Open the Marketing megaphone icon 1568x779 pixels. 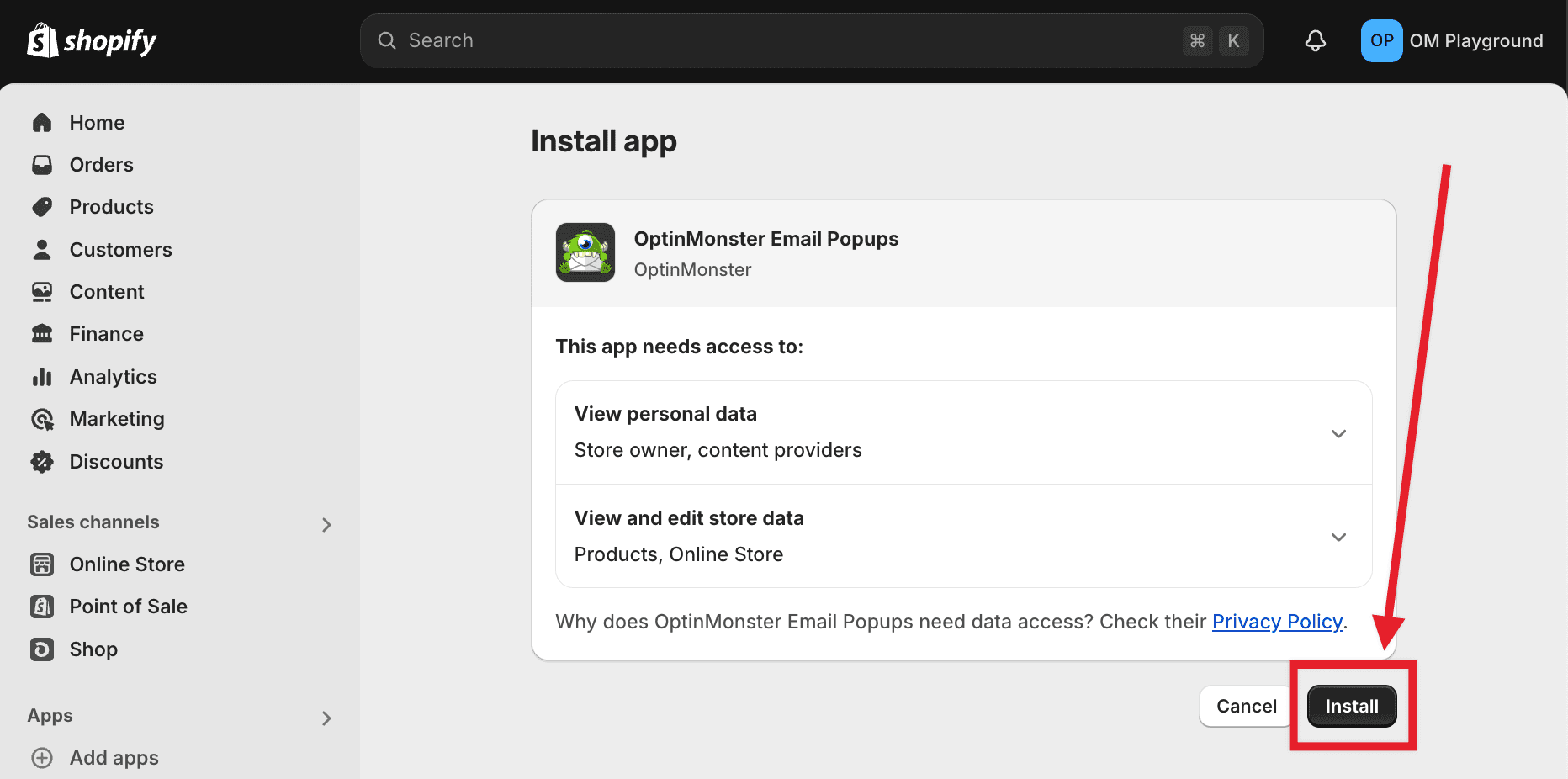(x=42, y=418)
